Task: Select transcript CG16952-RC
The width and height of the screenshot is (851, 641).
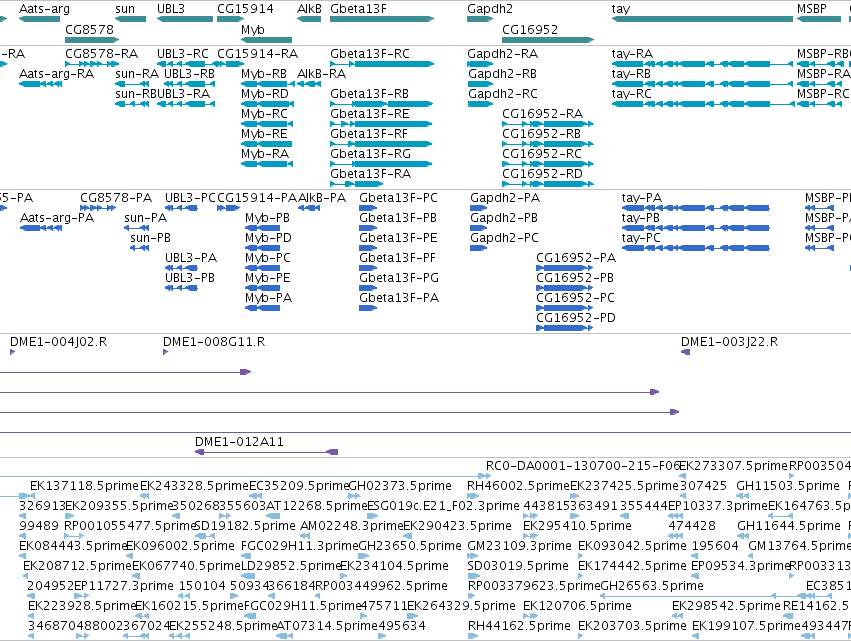Action: tap(542, 154)
